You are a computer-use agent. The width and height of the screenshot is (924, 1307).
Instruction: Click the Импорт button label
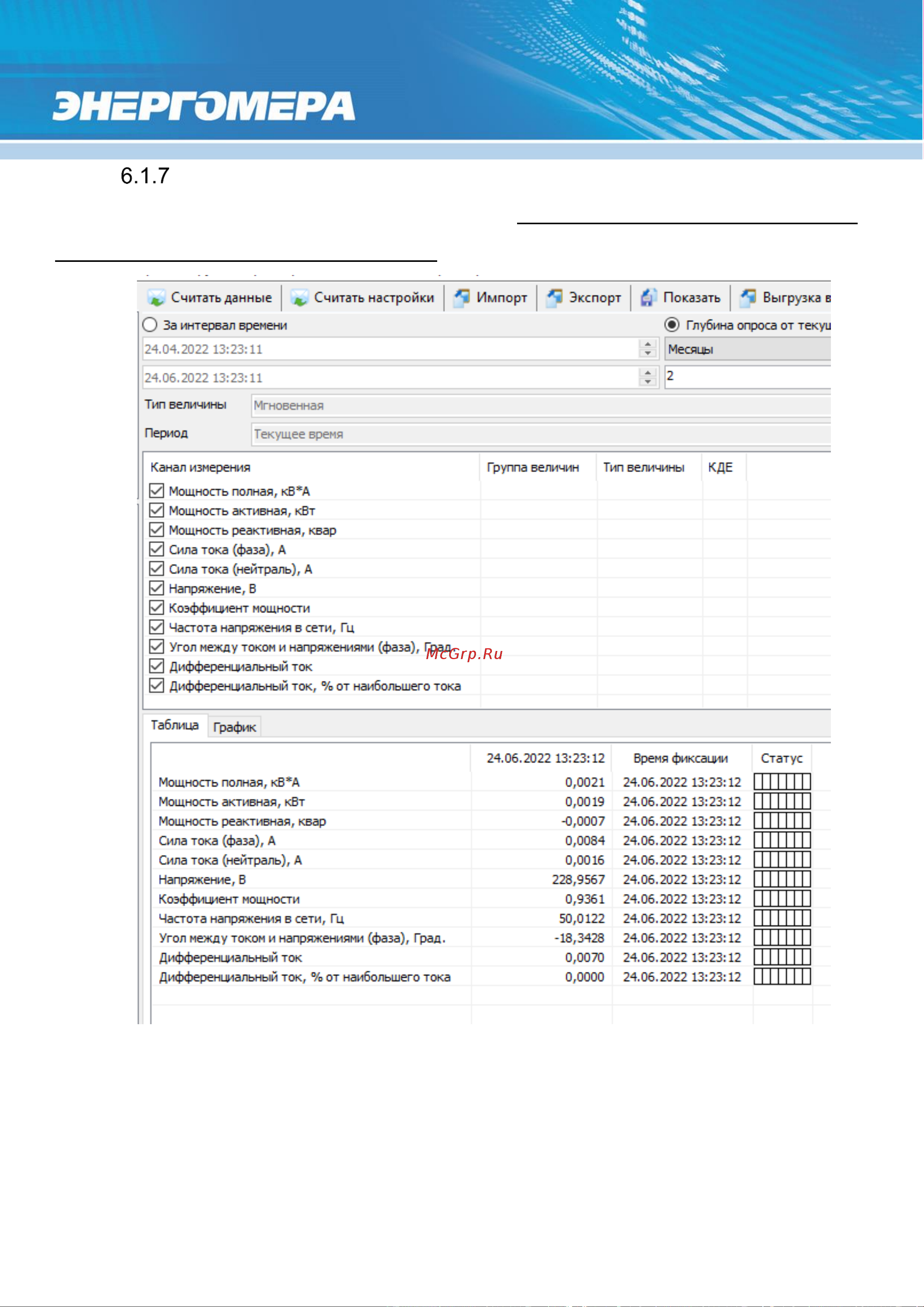pyautogui.click(x=502, y=298)
